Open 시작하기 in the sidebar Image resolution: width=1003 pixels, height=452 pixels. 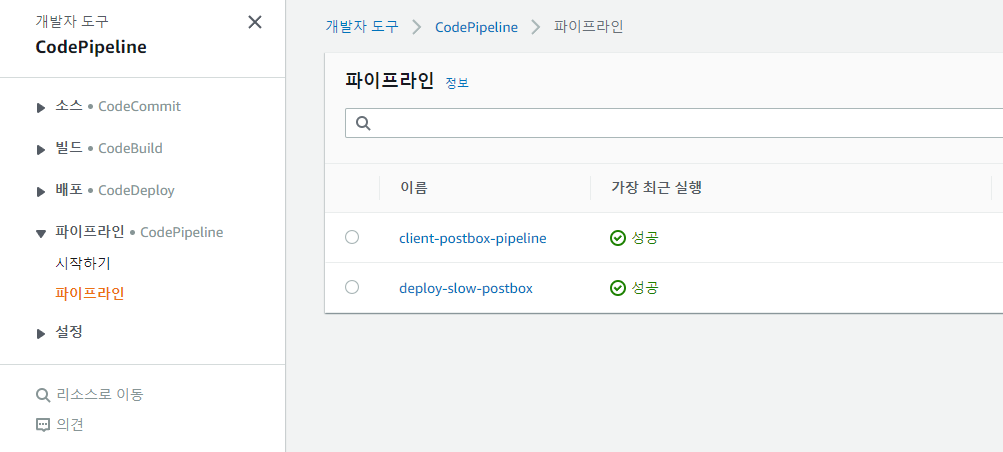pyautogui.click(x=83, y=263)
